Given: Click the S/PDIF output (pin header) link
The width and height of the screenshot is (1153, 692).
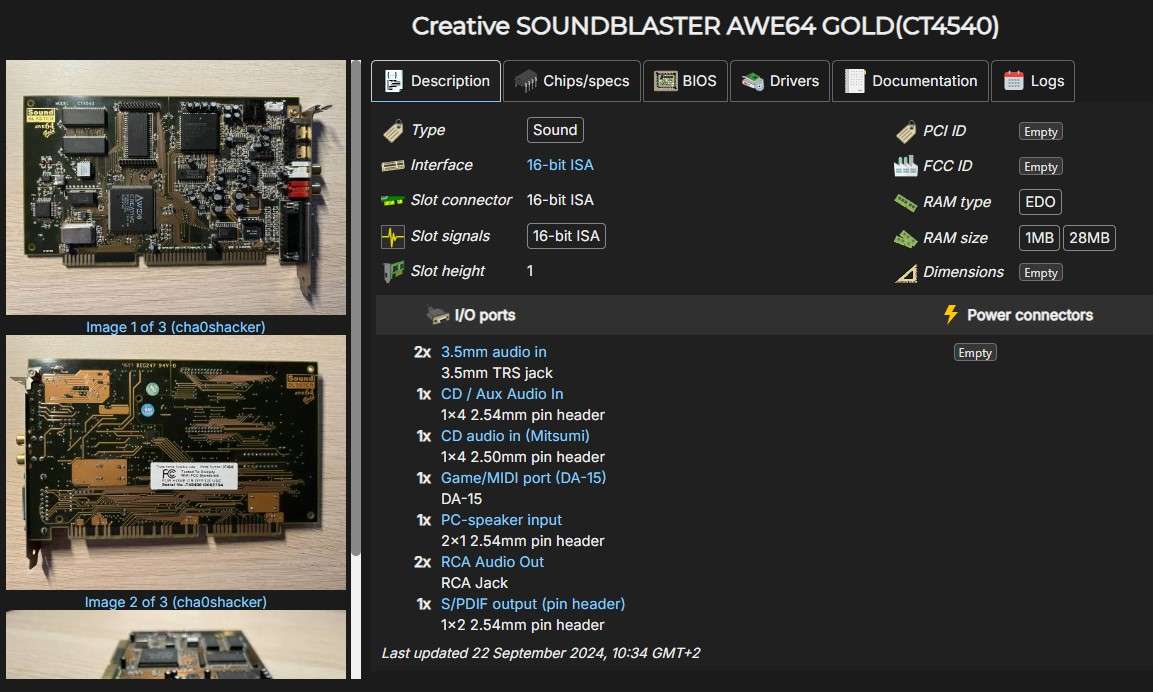Looking at the screenshot, I should [532, 604].
